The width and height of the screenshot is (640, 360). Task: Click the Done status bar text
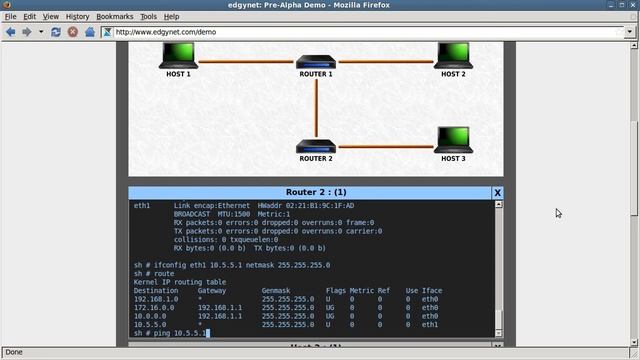(x=14, y=352)
